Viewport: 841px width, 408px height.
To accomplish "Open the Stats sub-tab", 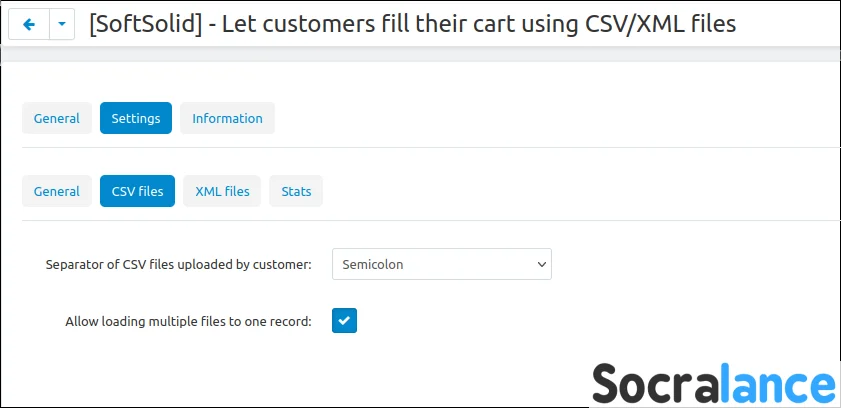I will click(x=296, y=191).
